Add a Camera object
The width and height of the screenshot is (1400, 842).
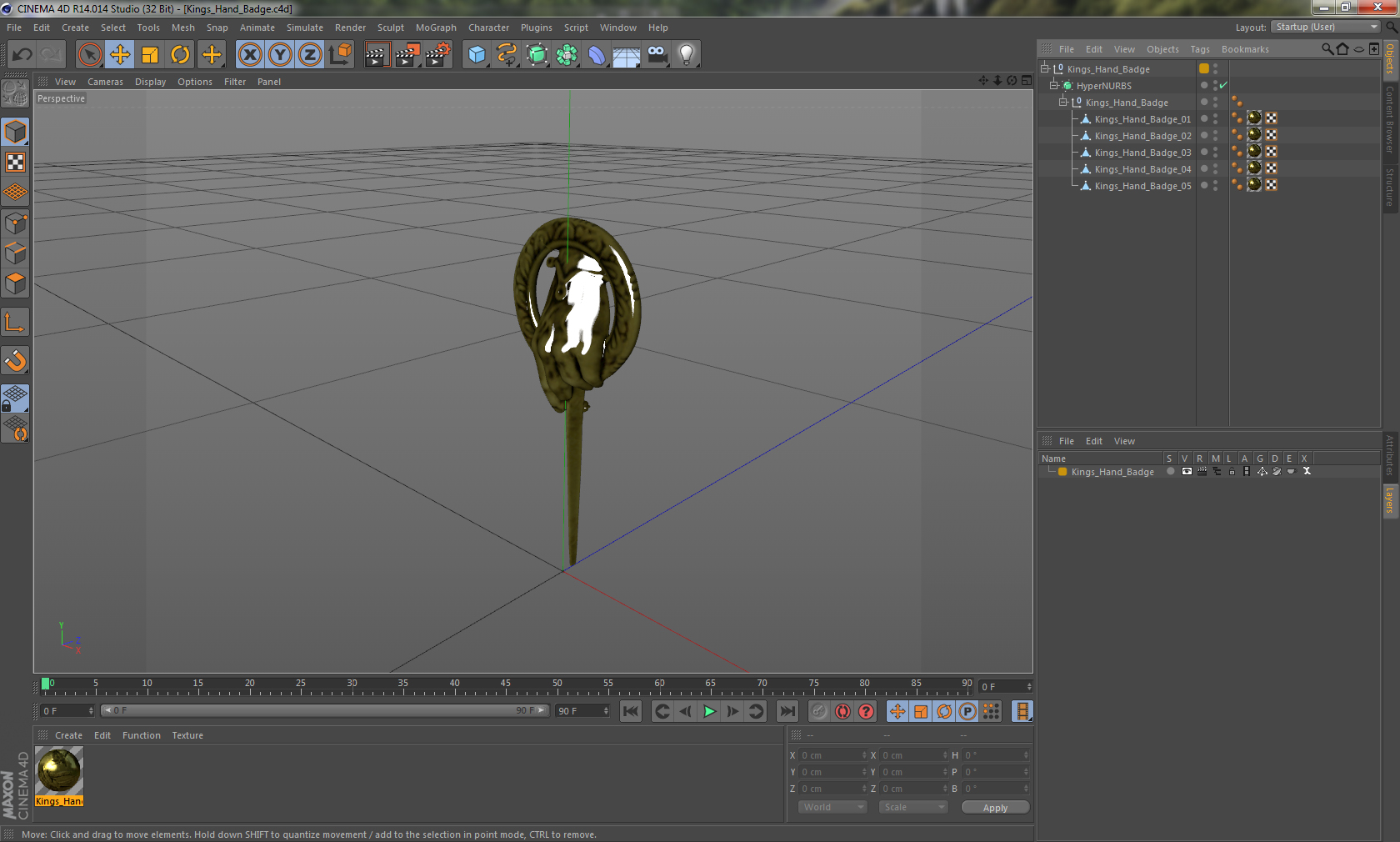(x=657, y=55)
